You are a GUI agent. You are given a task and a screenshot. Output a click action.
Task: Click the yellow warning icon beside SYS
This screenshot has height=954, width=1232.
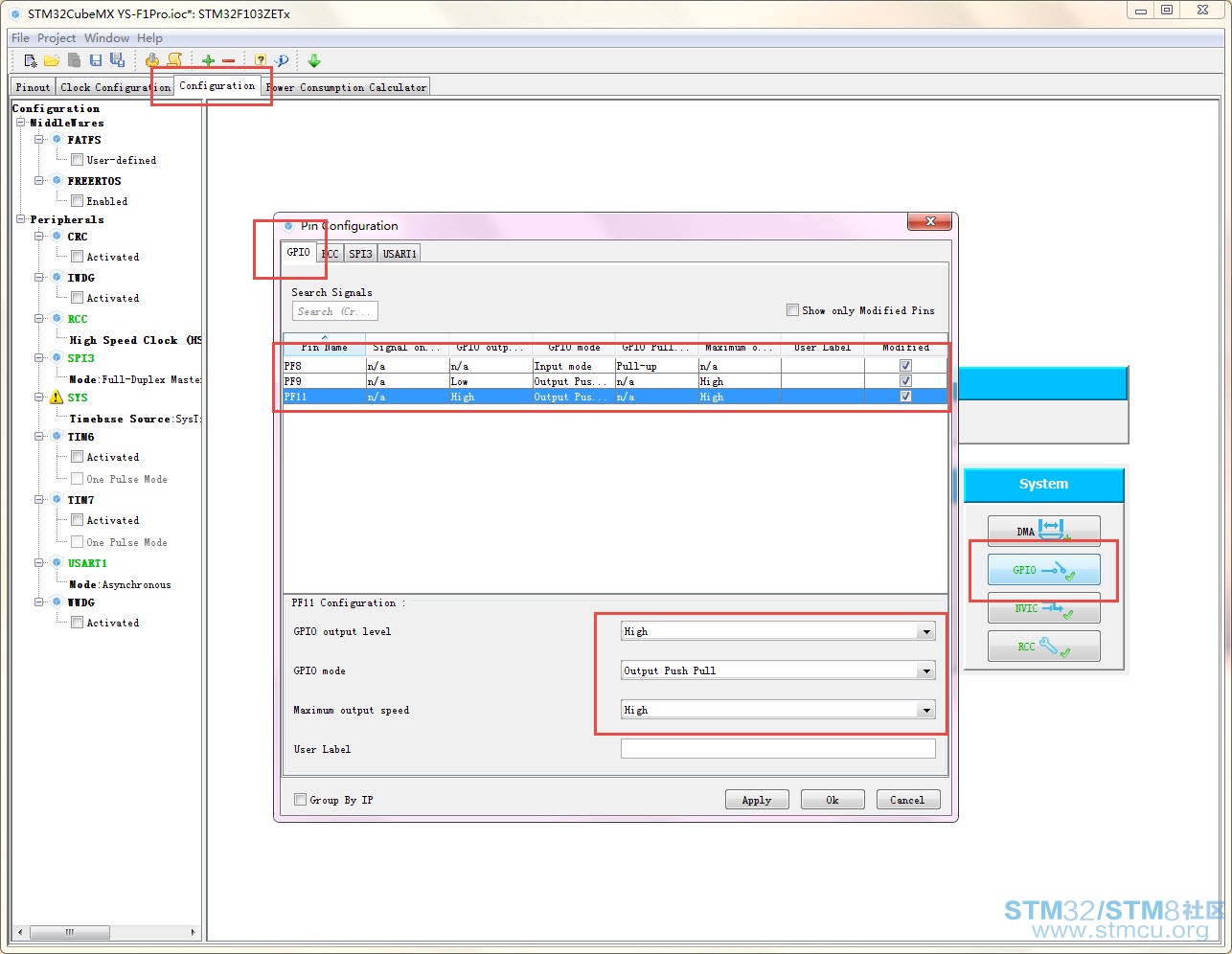(56, 397)
